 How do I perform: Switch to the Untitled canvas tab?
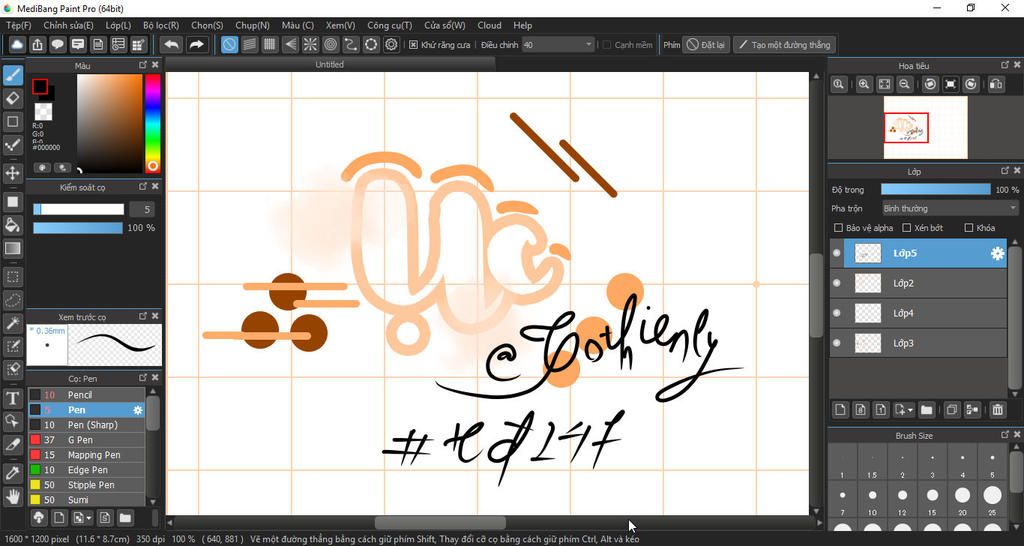pyautogui.click(x=330, y=64)
